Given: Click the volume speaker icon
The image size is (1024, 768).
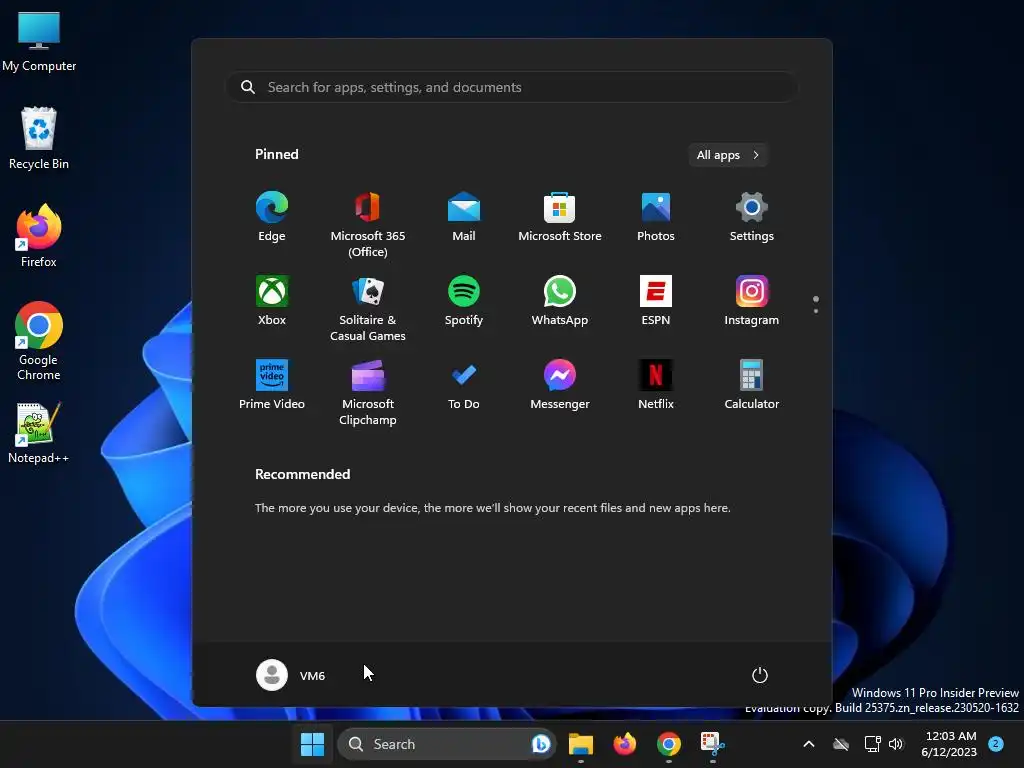Looking at the screenshot, I should 896,744.
